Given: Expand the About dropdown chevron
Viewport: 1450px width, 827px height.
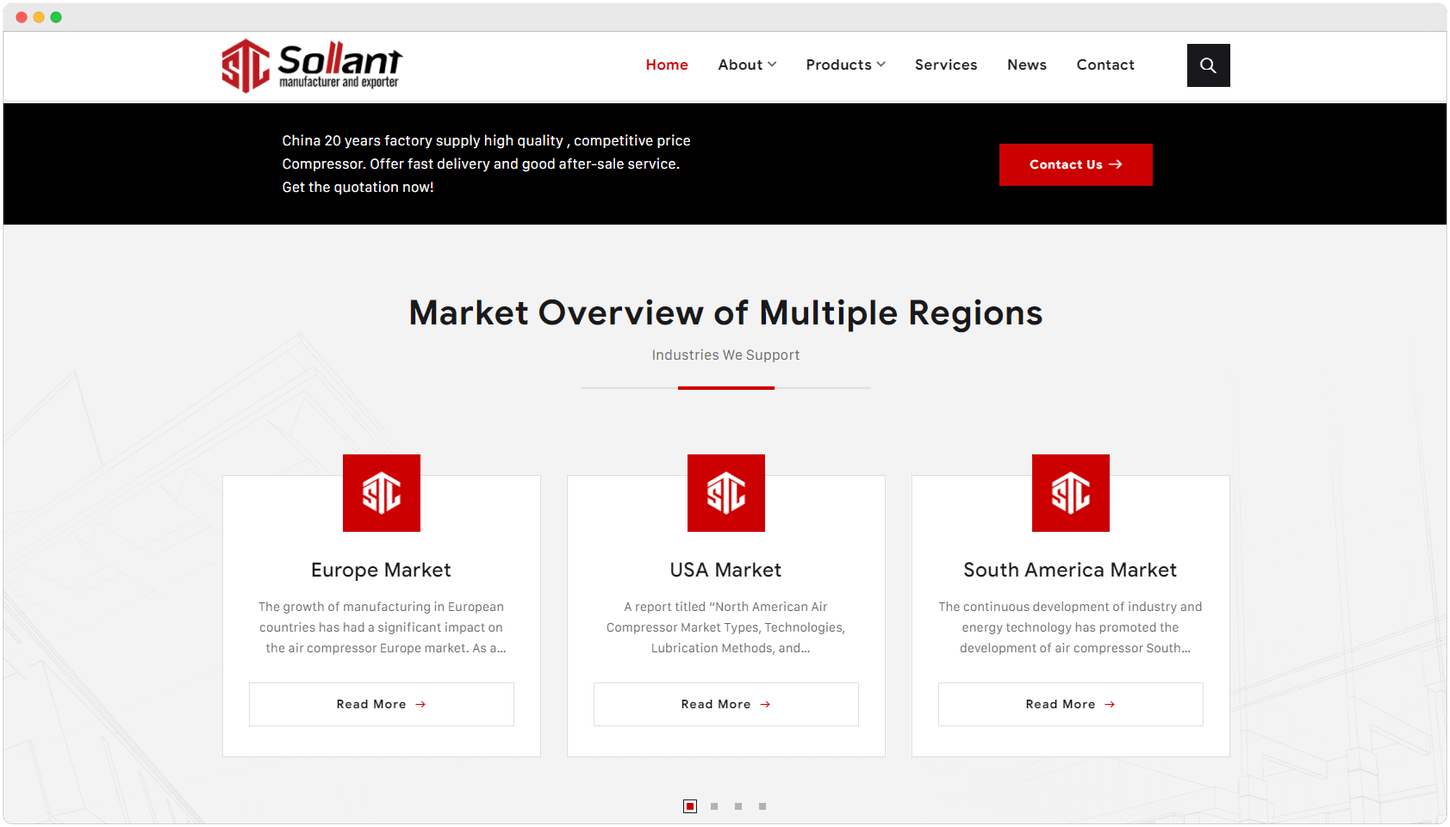Looking at the screenshot, I should click(x=772, y=65).
